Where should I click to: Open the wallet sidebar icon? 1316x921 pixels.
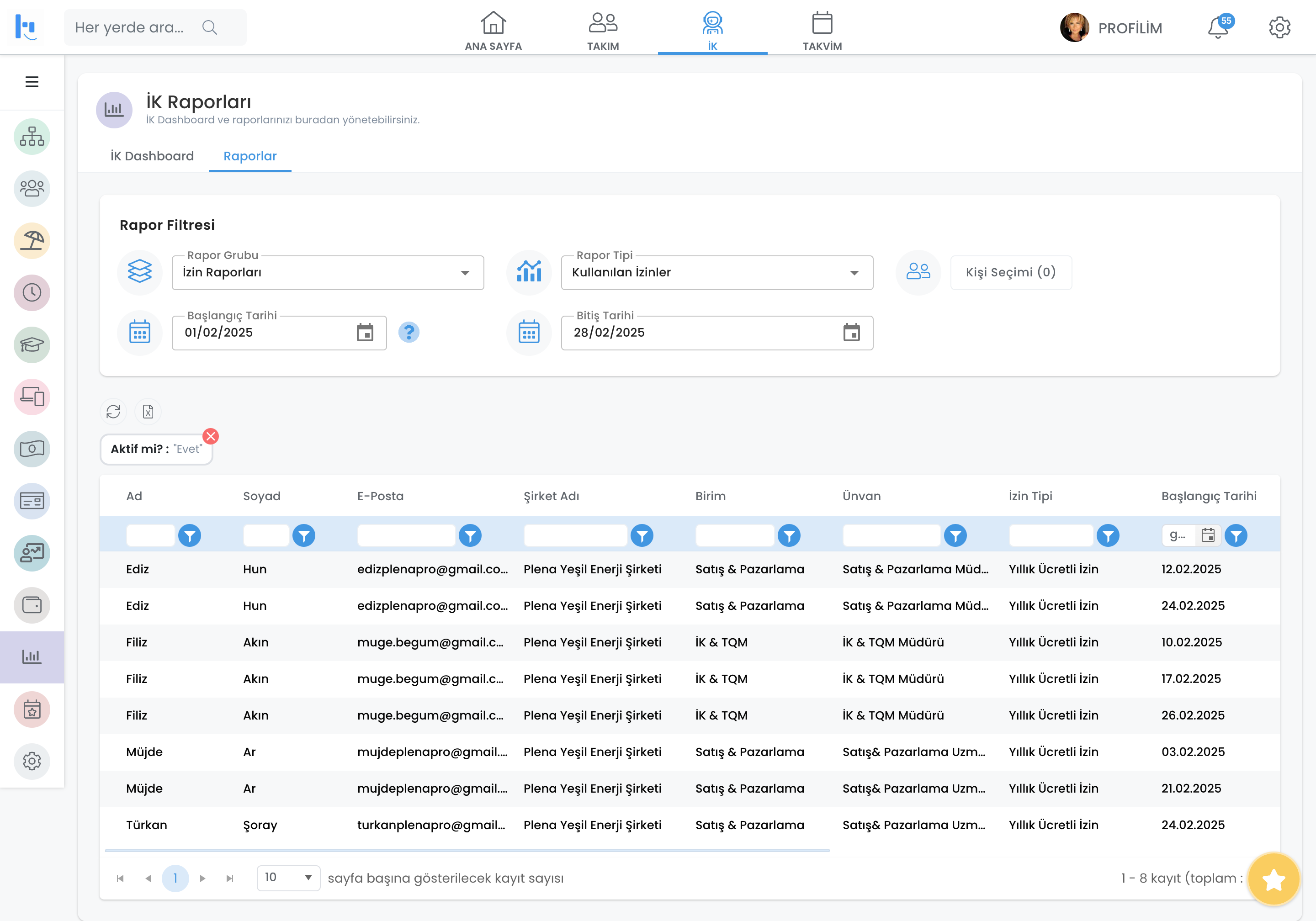tap(32, 605)
